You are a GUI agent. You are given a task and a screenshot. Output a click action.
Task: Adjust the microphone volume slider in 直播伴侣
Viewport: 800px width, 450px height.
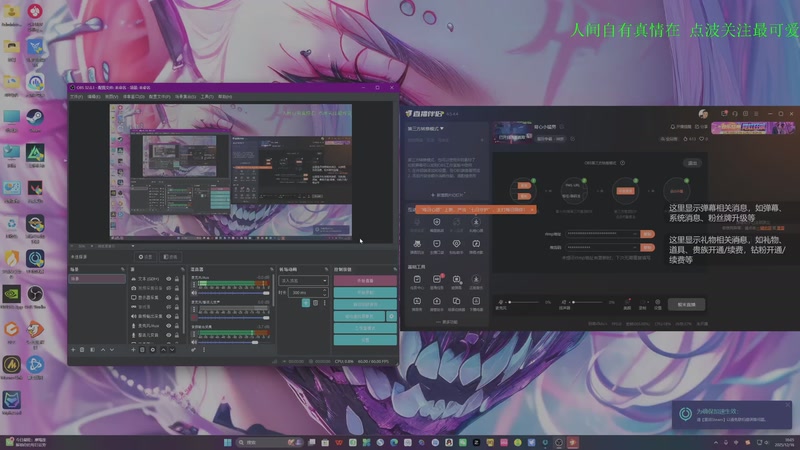[x=523, y=302]
